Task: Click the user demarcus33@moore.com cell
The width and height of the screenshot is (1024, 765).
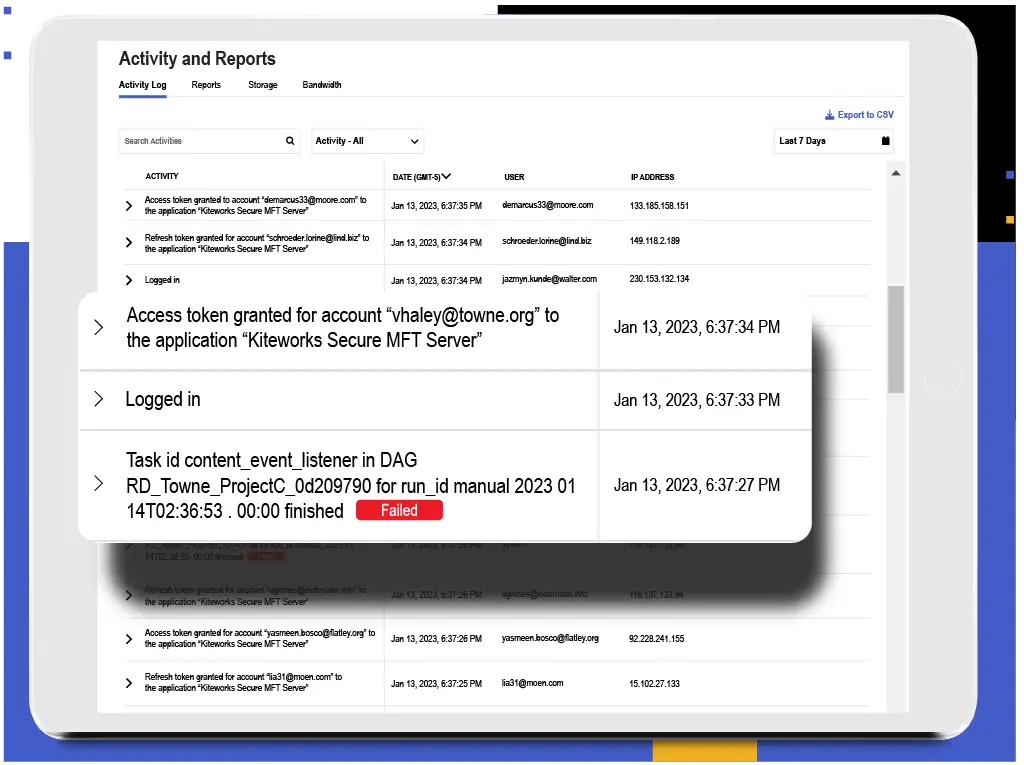Action: [547, 205]
